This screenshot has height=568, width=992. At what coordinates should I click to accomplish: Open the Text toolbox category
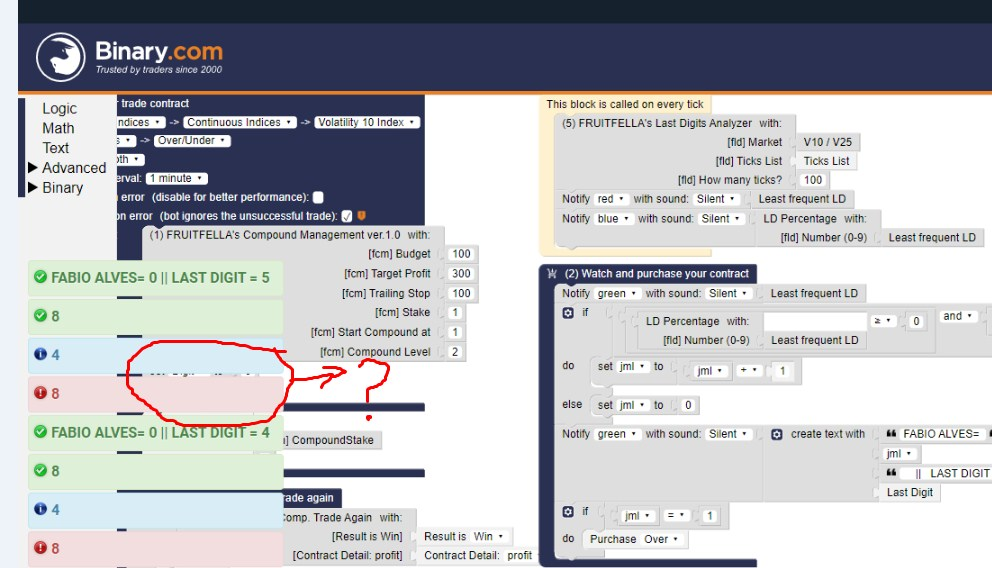tap(56, 148)
